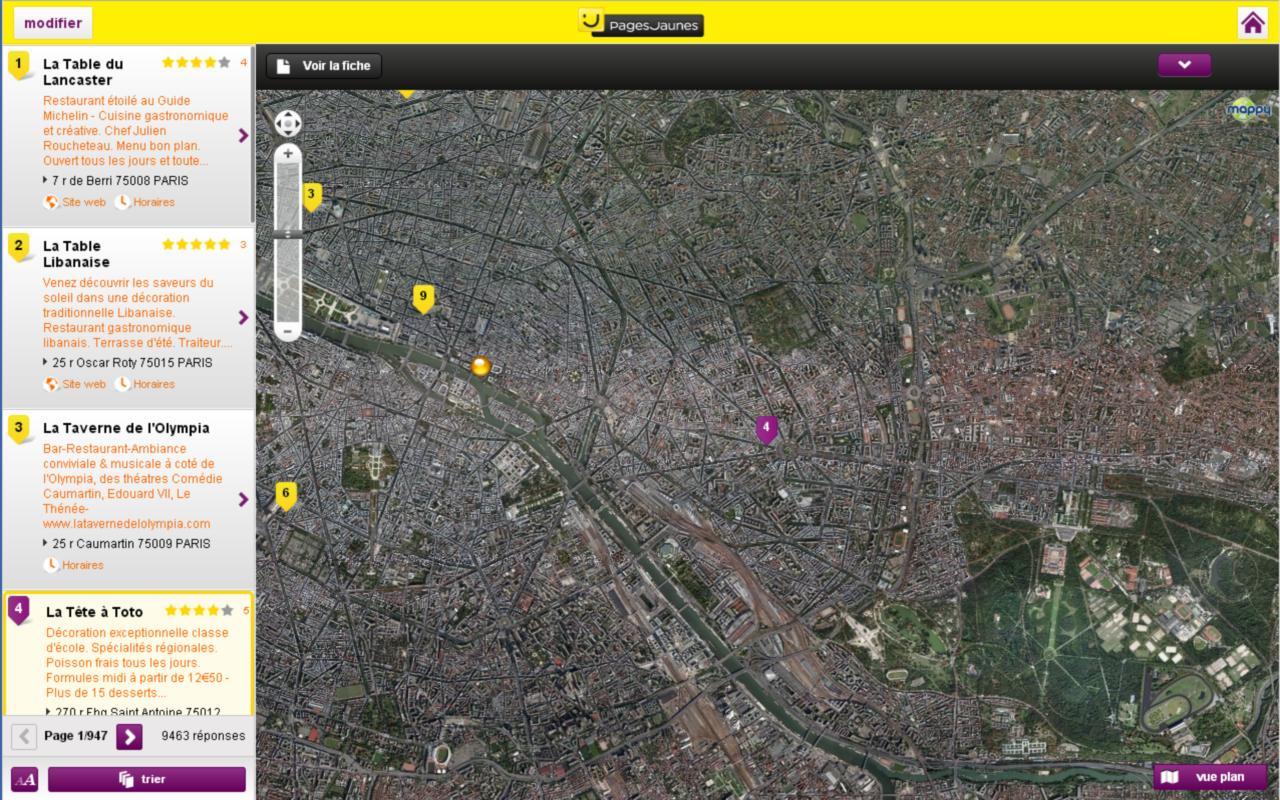The image size is (1280, 800).
Task: Expand address 25 r Oscar Roty 75015 PARIS
Action: pos(127,363)
